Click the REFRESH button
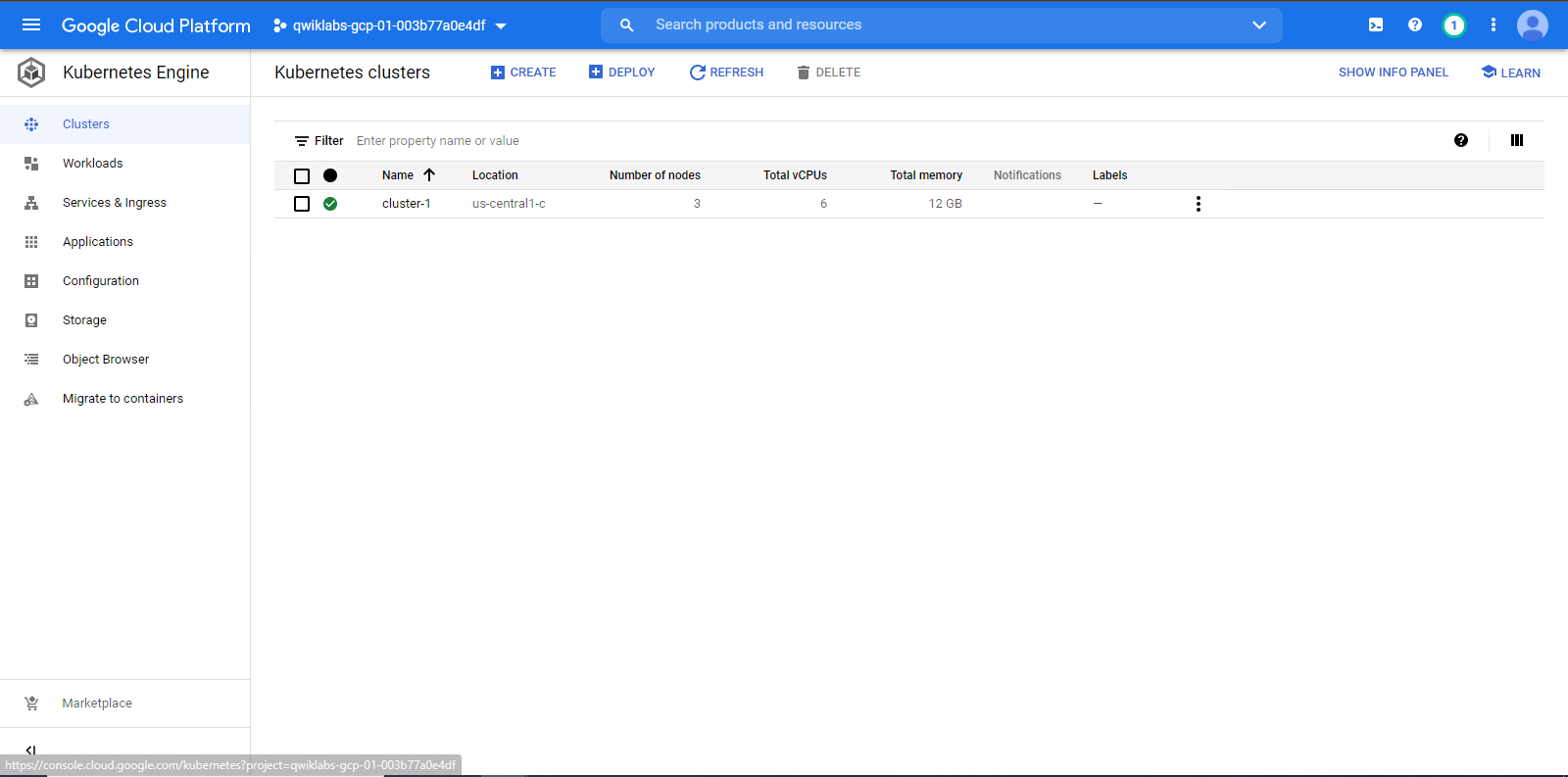The width and height of the screenshot is (1568, 777). tap(726, 73)
